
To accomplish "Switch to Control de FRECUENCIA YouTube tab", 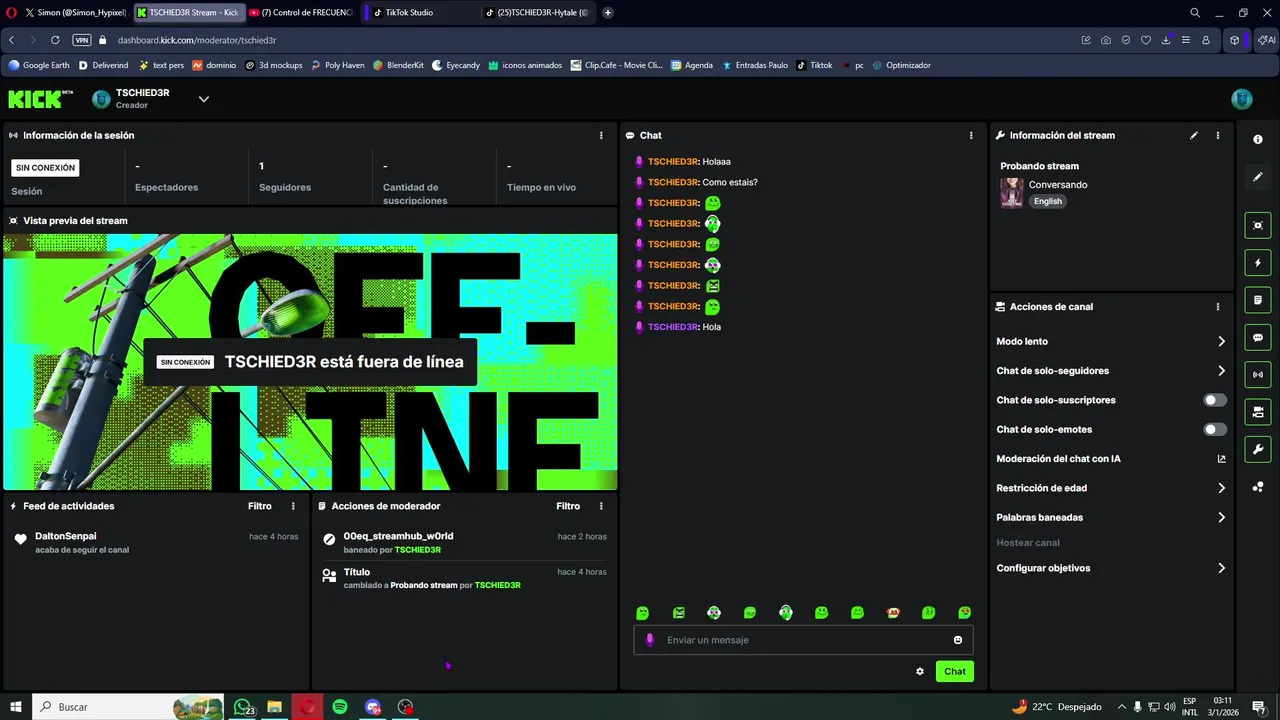I will click(301, 13).
